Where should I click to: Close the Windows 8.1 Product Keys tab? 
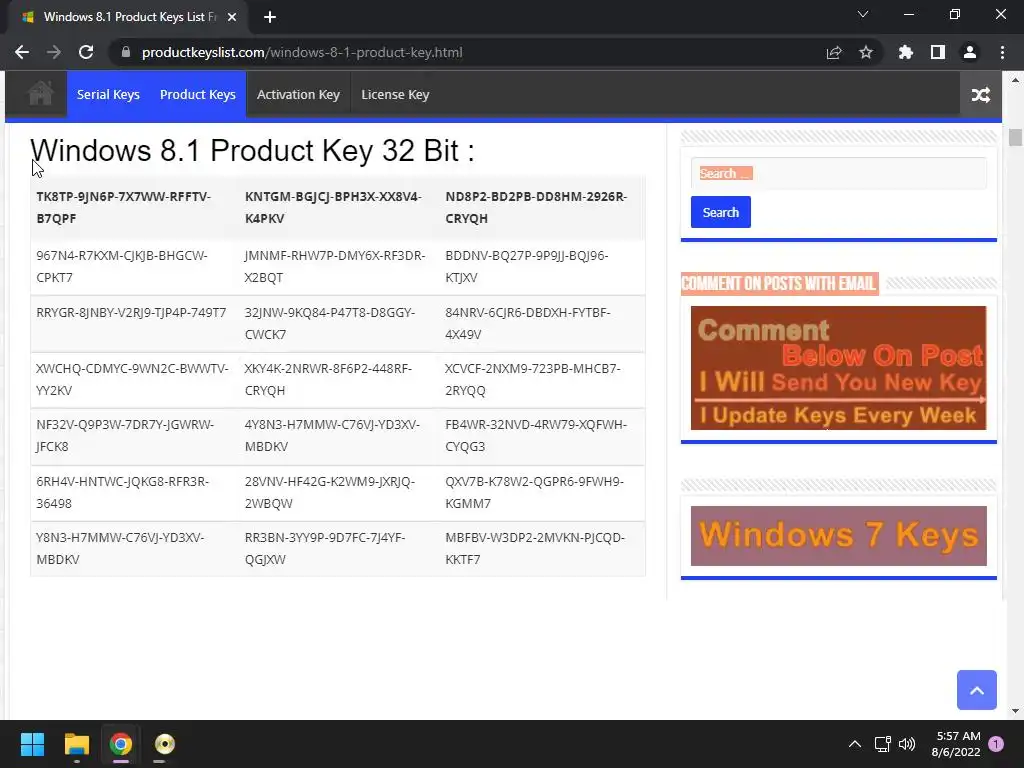point(232,17)
